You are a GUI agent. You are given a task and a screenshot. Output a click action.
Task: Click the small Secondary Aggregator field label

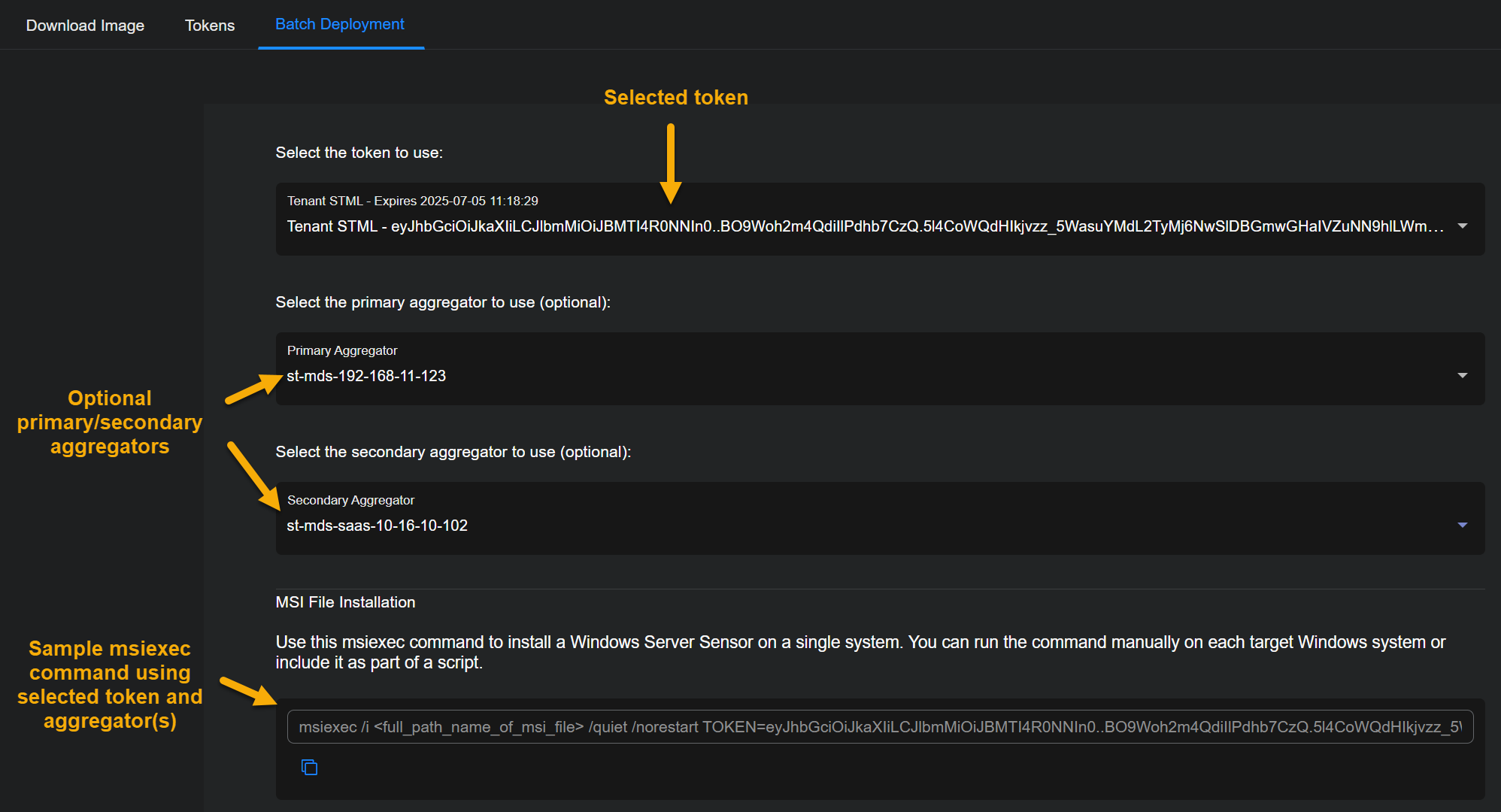tap(350, 500)
